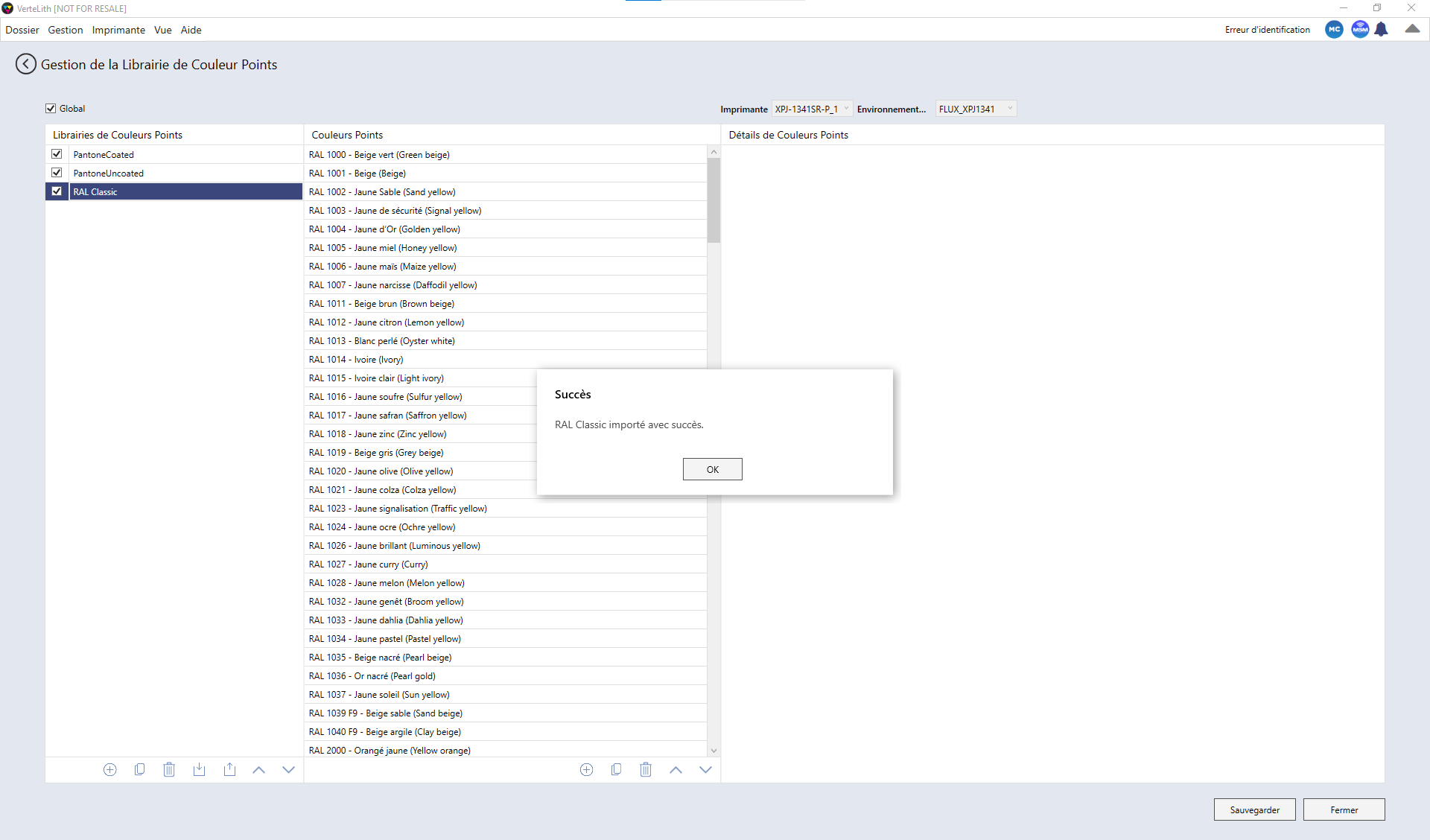
Task: Delete the selected color library
Action: point(169,769)
